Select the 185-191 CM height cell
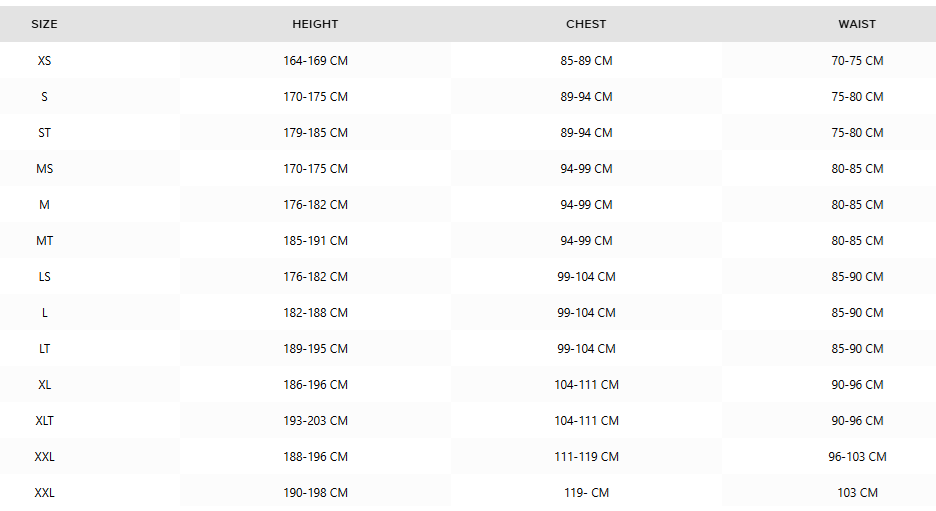 [x=315, y=241]
